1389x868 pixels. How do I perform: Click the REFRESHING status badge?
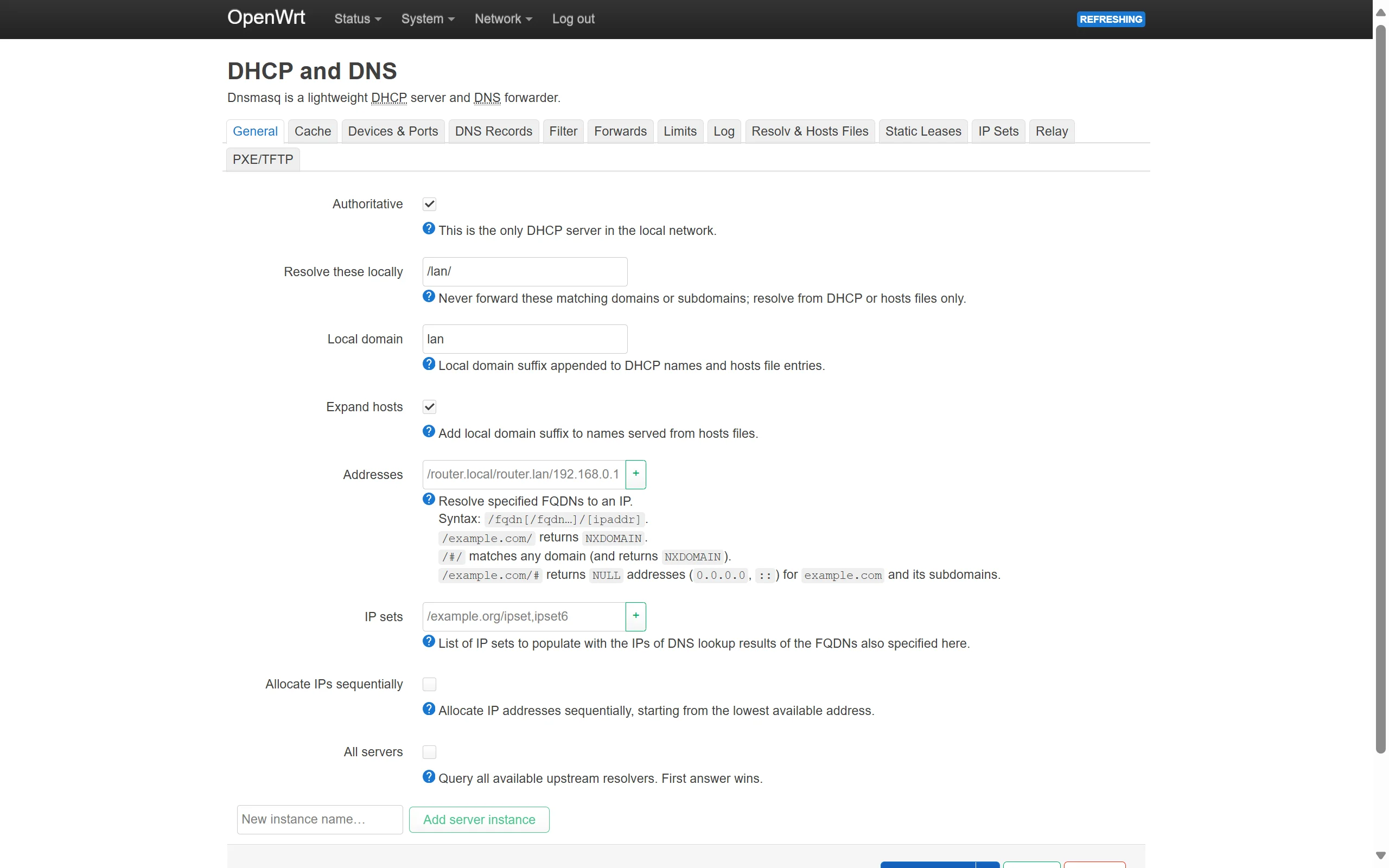1111,19
